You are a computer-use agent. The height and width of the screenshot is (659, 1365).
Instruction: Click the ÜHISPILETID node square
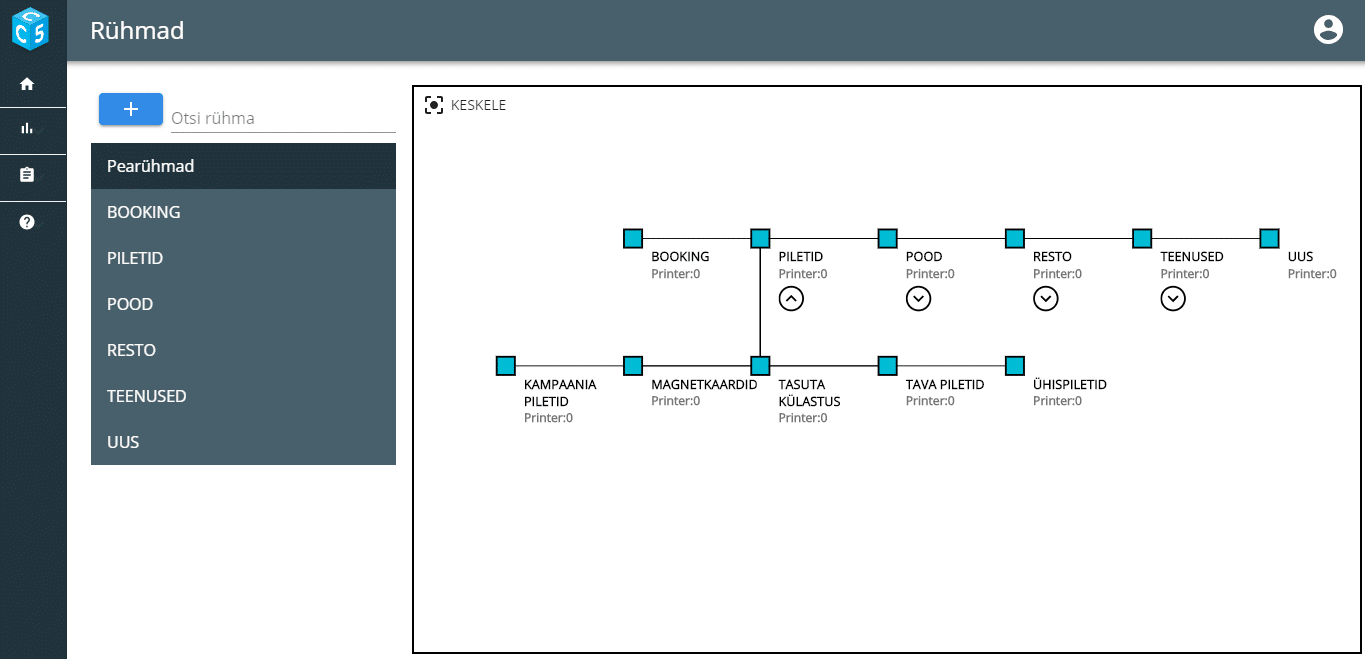[x=1015, y=366]
